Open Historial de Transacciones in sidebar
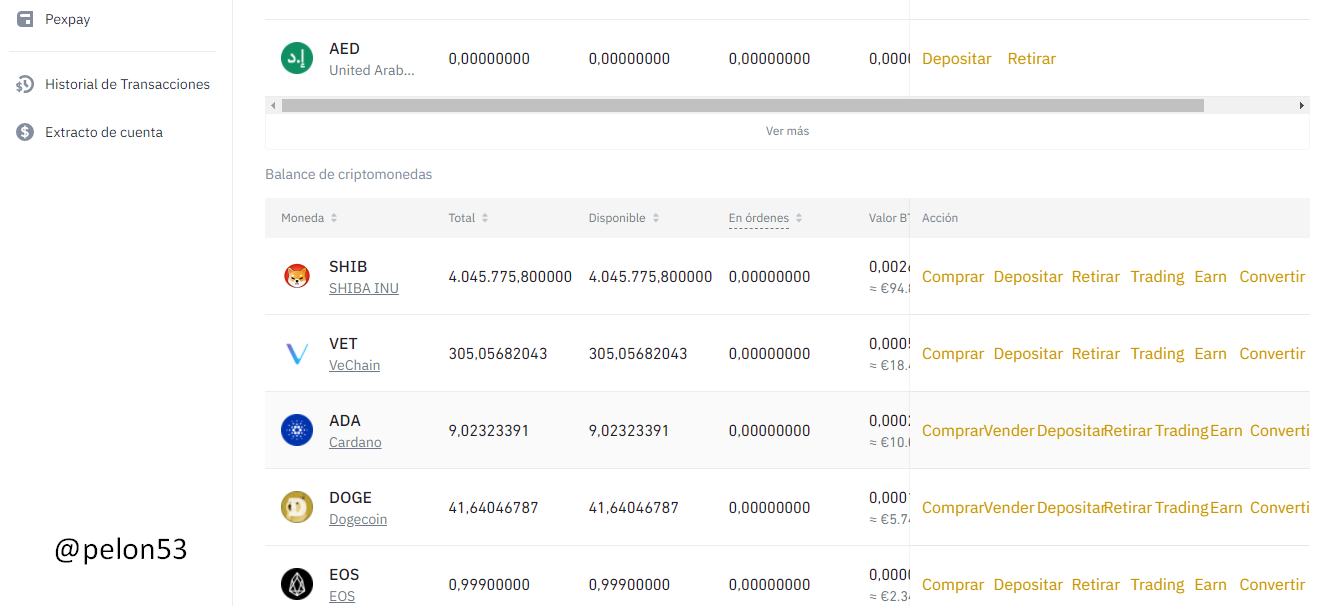 point(127,84)
